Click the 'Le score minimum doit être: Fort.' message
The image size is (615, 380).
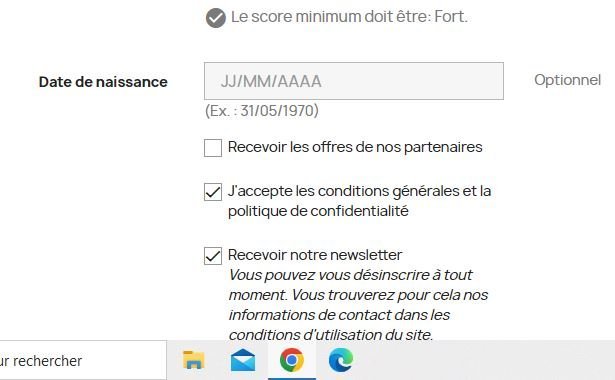pos(349,17)
